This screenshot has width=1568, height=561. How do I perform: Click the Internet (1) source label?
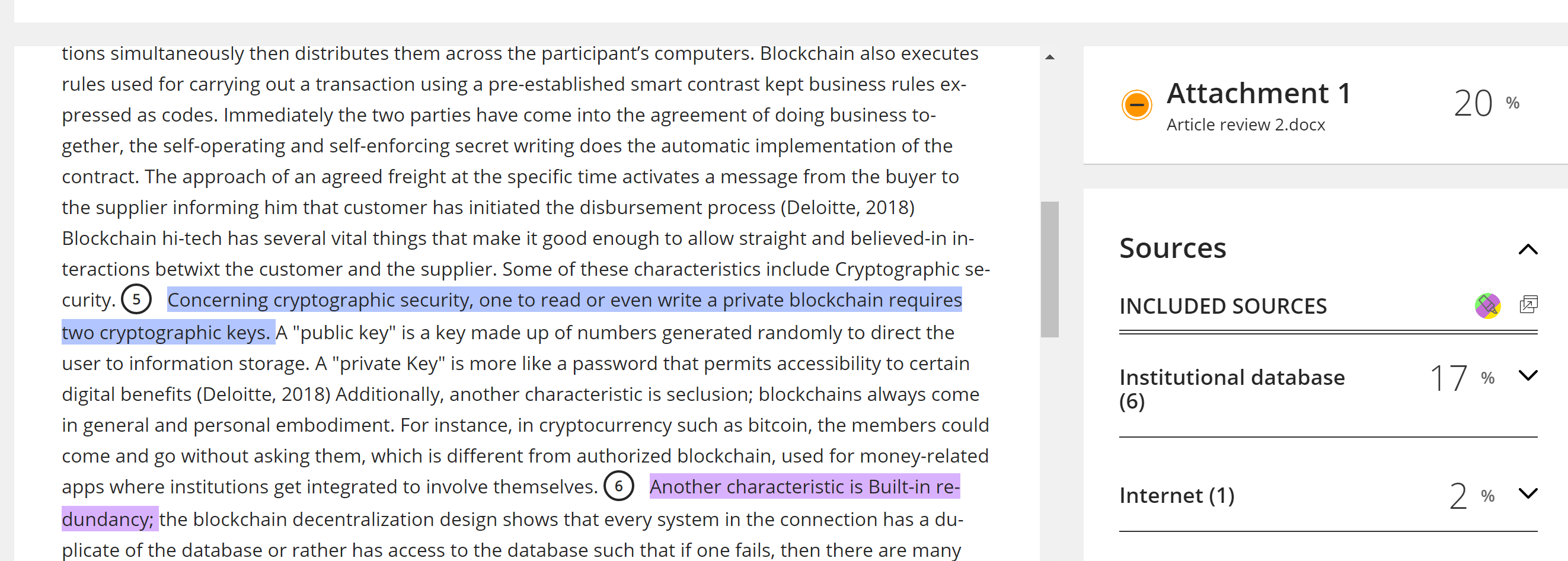tap(1177, 495)
